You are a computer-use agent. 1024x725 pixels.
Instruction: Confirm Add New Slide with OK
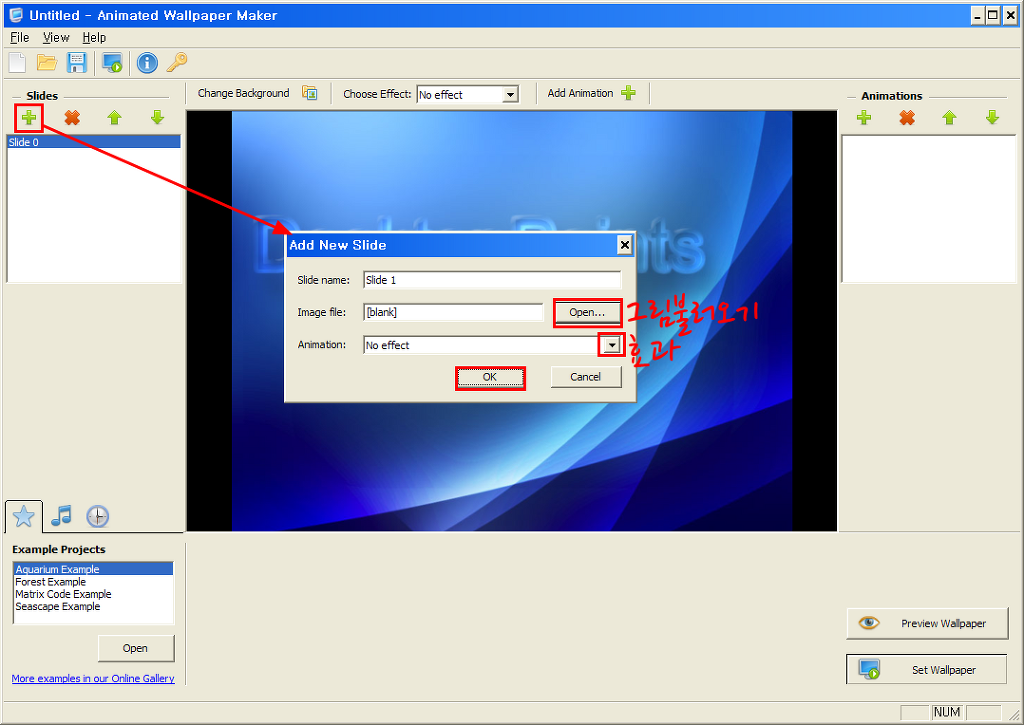(x=490, y=377)
